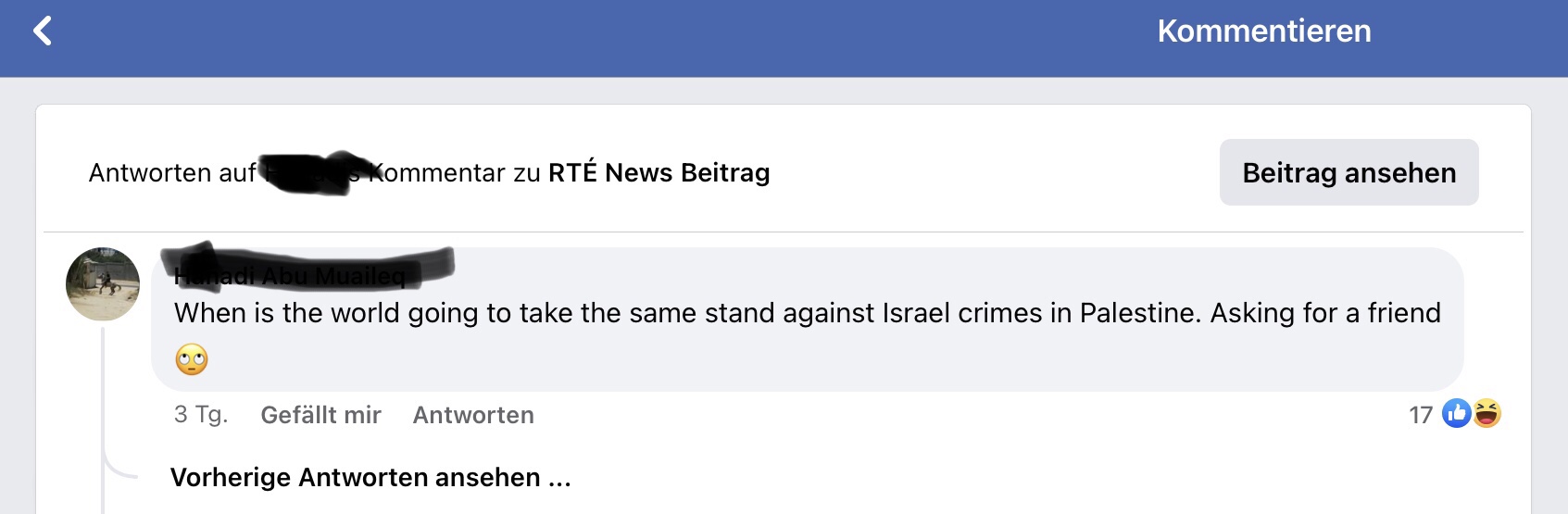
Task: Click the laughing face reaction icon
Action: tap(1486, 413)
